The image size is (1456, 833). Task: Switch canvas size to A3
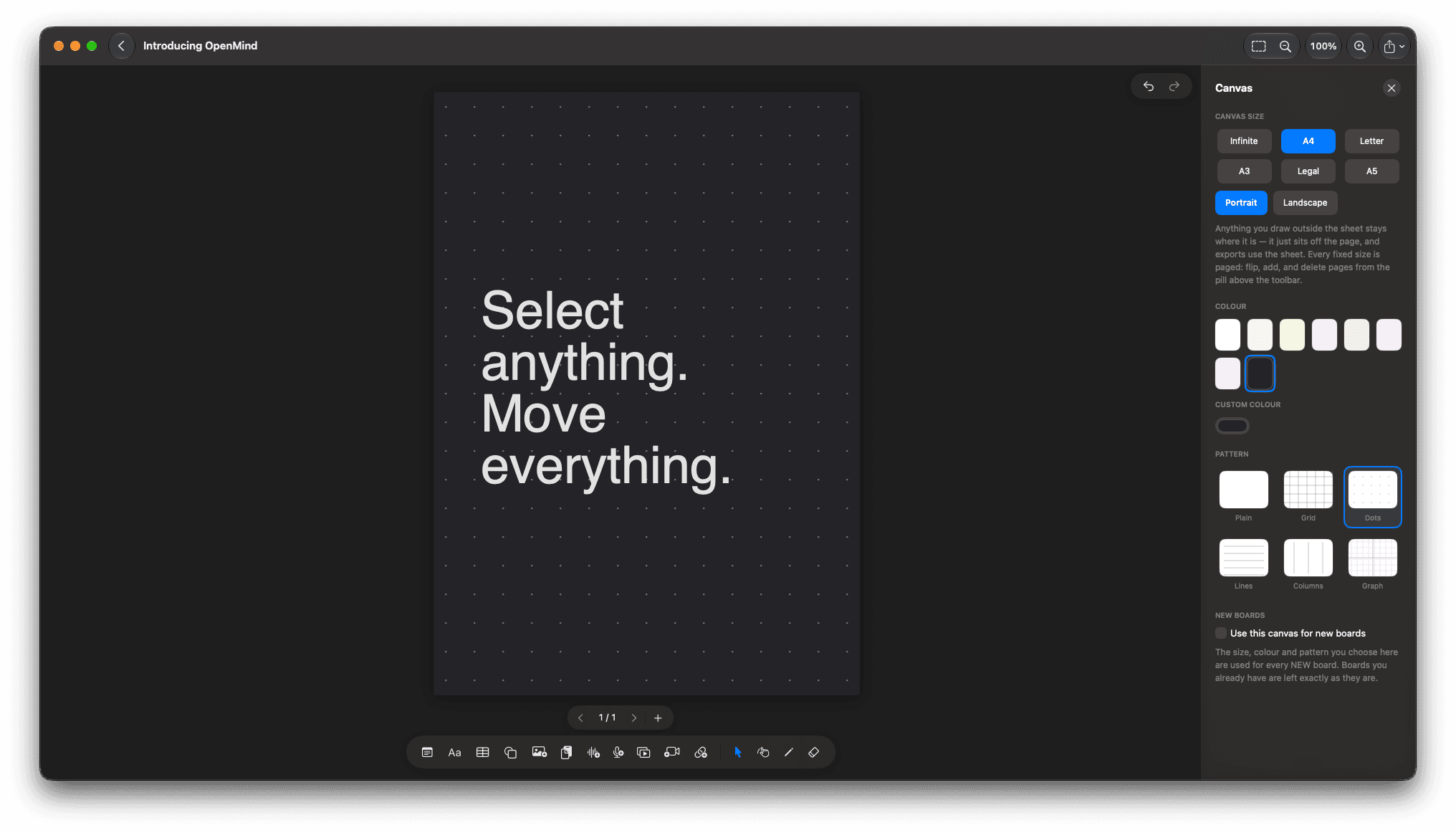coord(1244,171)
